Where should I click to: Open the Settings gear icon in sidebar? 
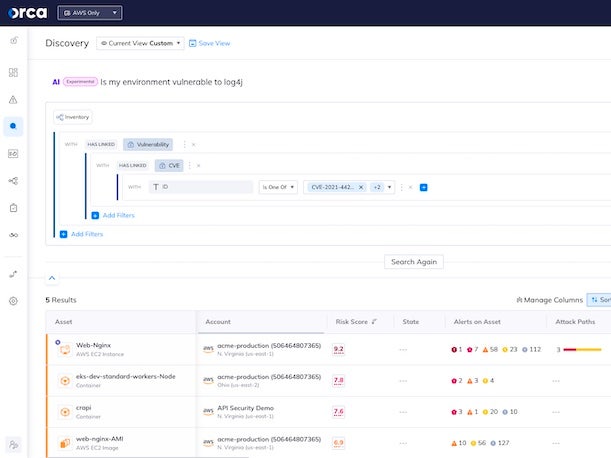tap(13, 300)
